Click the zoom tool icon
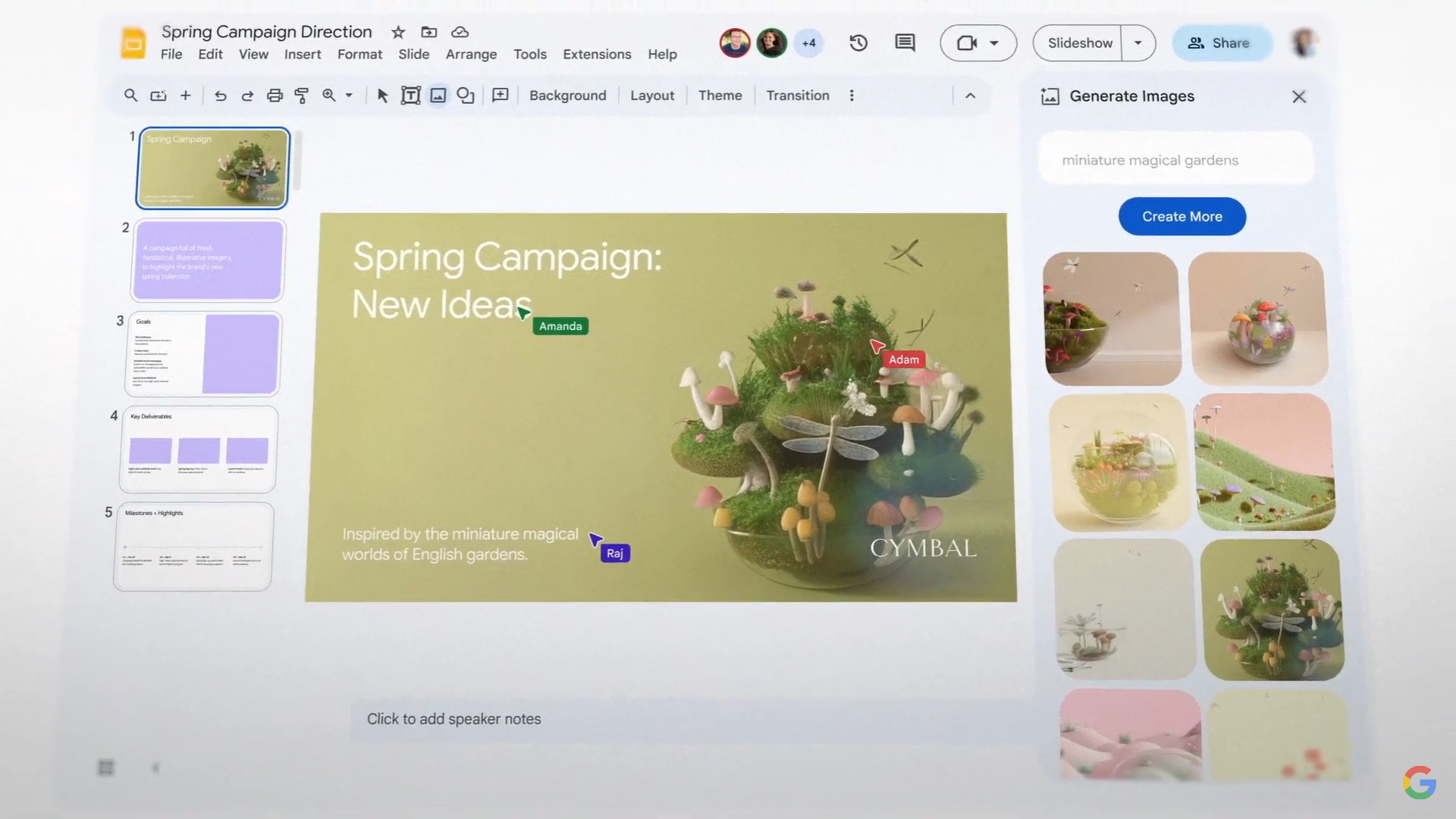Viewport: 1456px width, 819px height. [x=328, y=96]
